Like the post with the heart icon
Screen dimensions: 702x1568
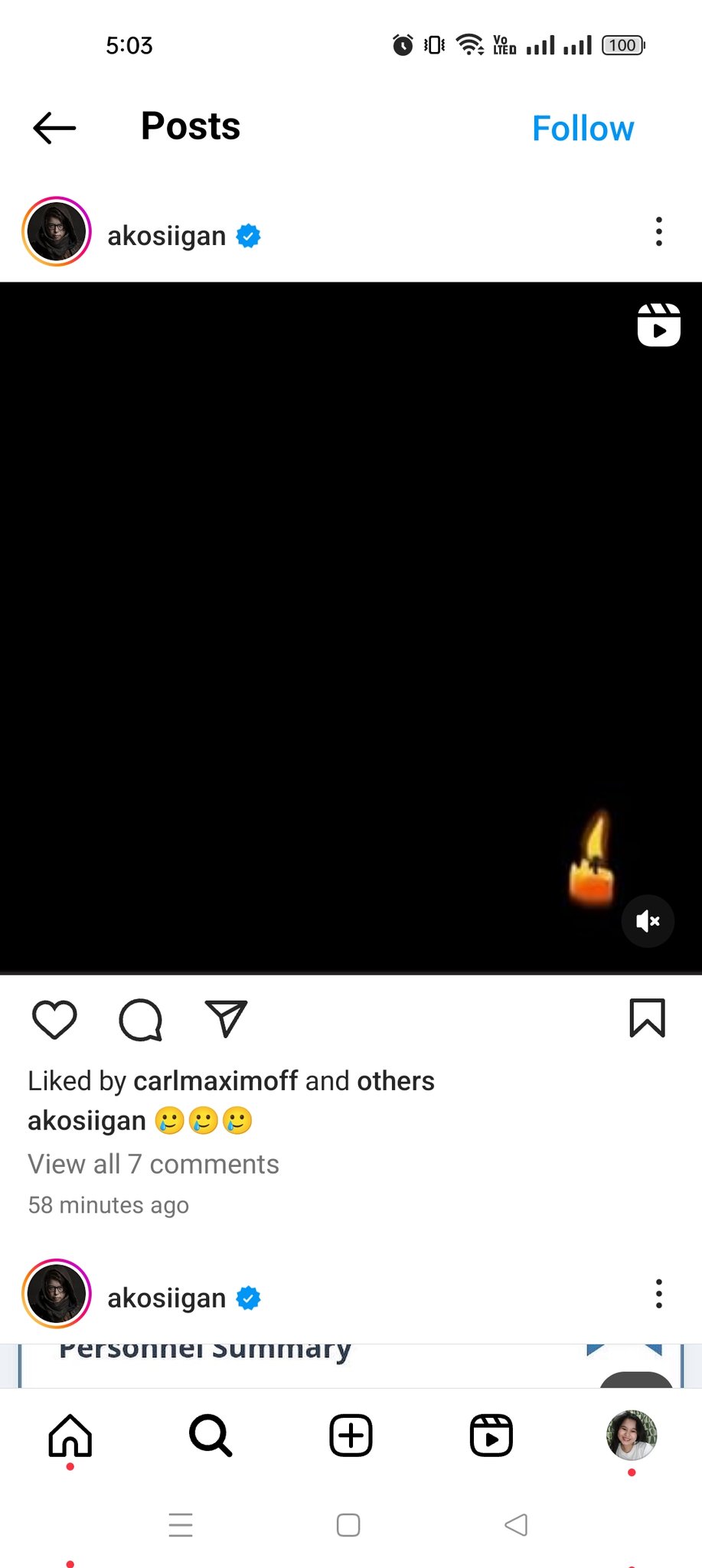54,1019
